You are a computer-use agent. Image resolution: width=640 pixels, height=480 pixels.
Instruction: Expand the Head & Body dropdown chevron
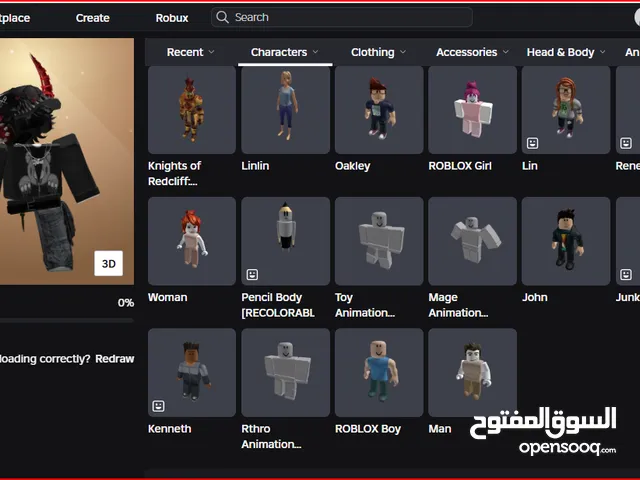pyautogui.click(x=602, y=52)
